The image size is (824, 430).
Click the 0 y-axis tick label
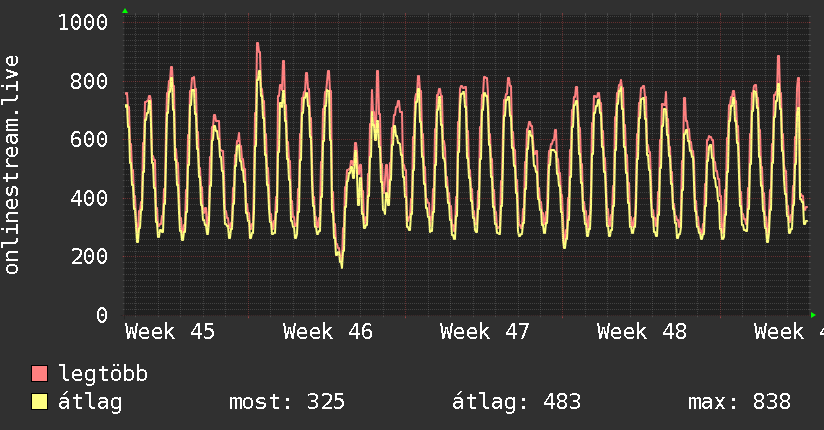tap(102, 315)
